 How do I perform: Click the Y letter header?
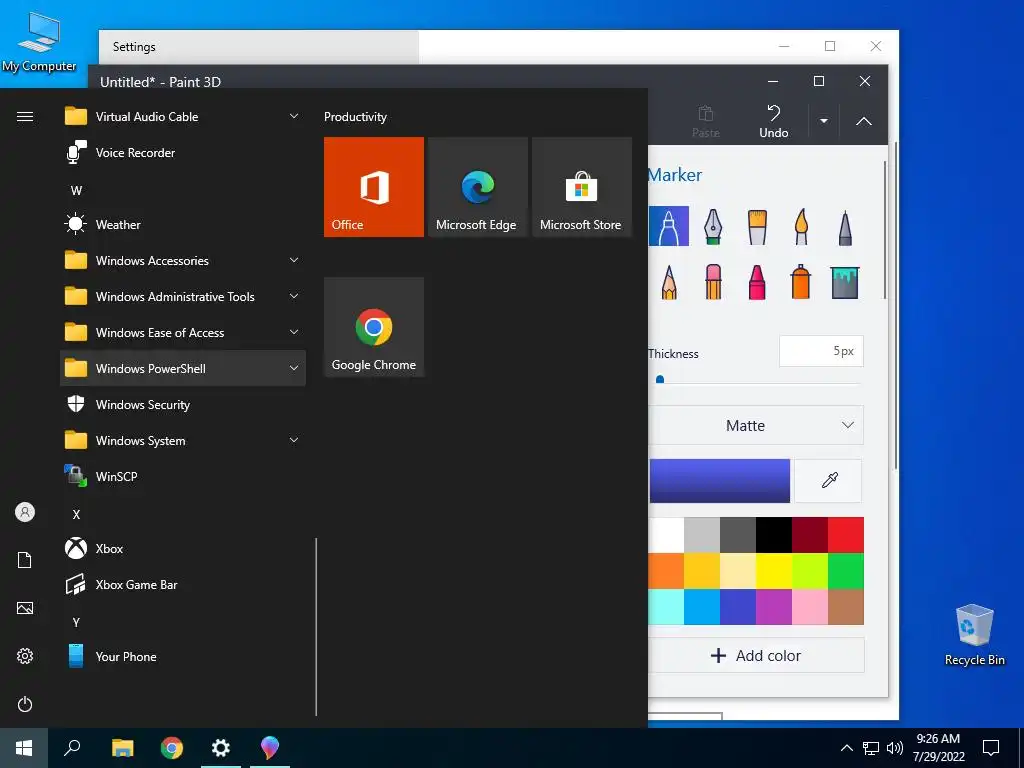point(76,622)
